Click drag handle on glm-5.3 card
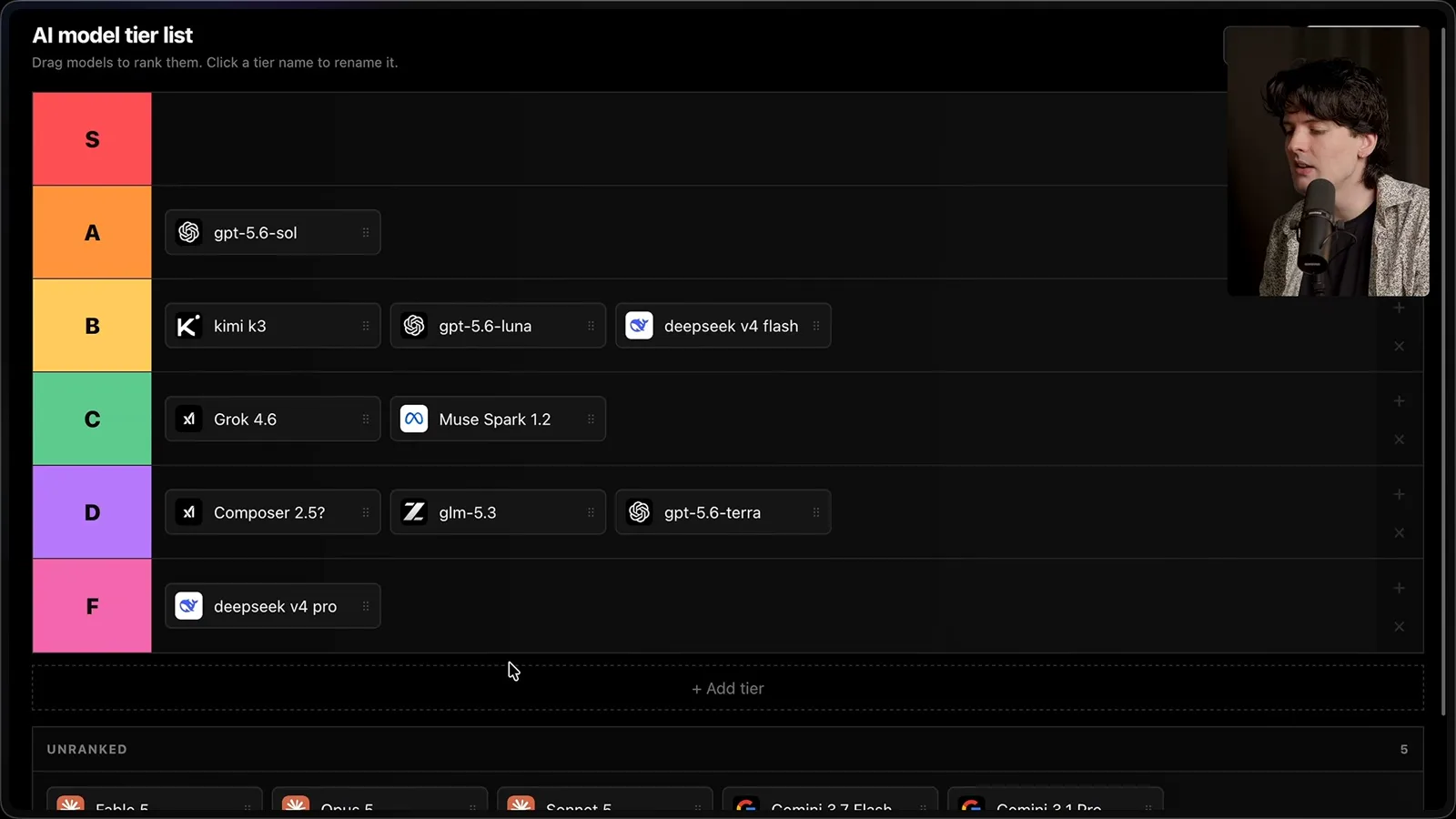The height and width of the screenshot is (819, 1456). [x=591, y=512]
